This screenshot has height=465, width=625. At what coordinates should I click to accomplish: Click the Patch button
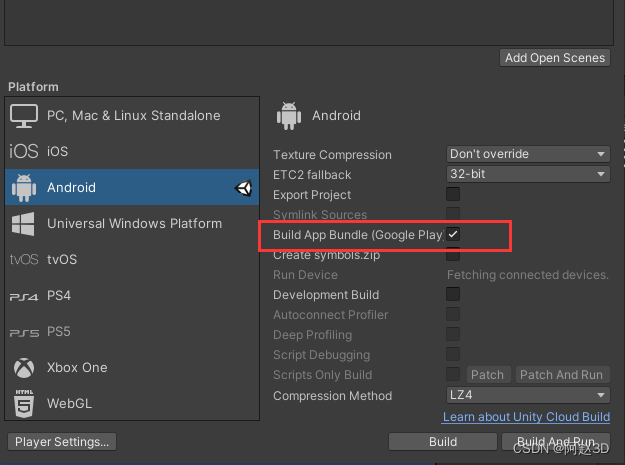coord(487,375)
